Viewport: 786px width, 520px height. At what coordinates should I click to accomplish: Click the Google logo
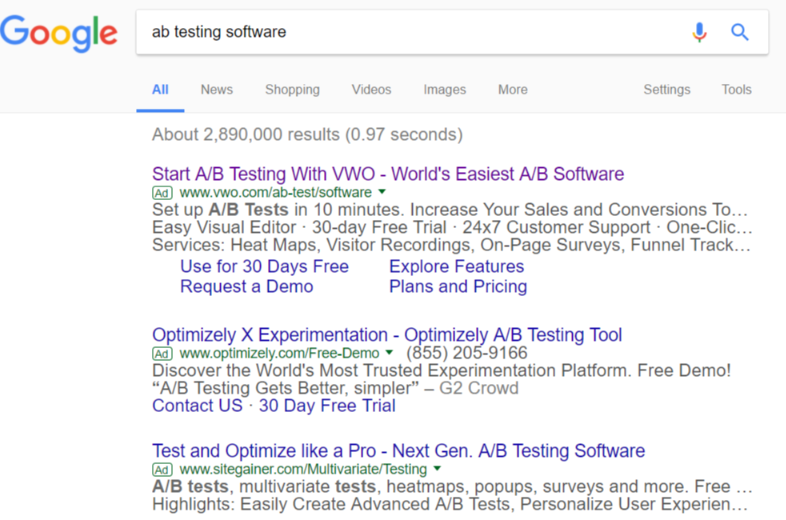click(59, 33)
